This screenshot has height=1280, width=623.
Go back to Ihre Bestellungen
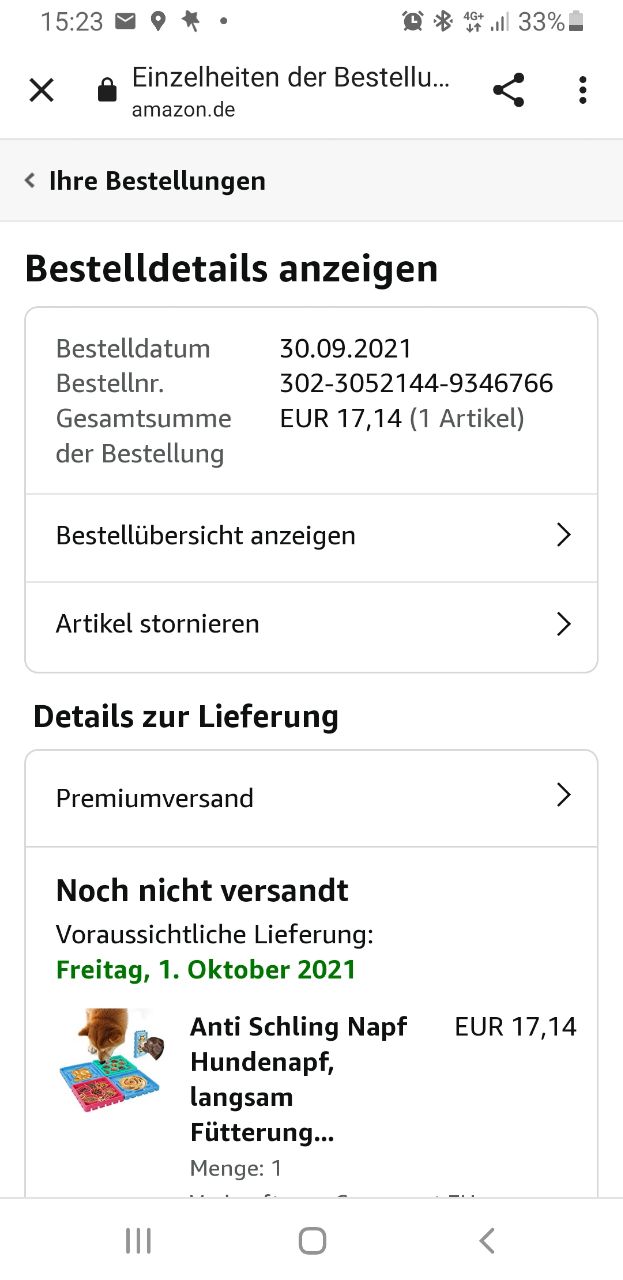tap(157, 181)
